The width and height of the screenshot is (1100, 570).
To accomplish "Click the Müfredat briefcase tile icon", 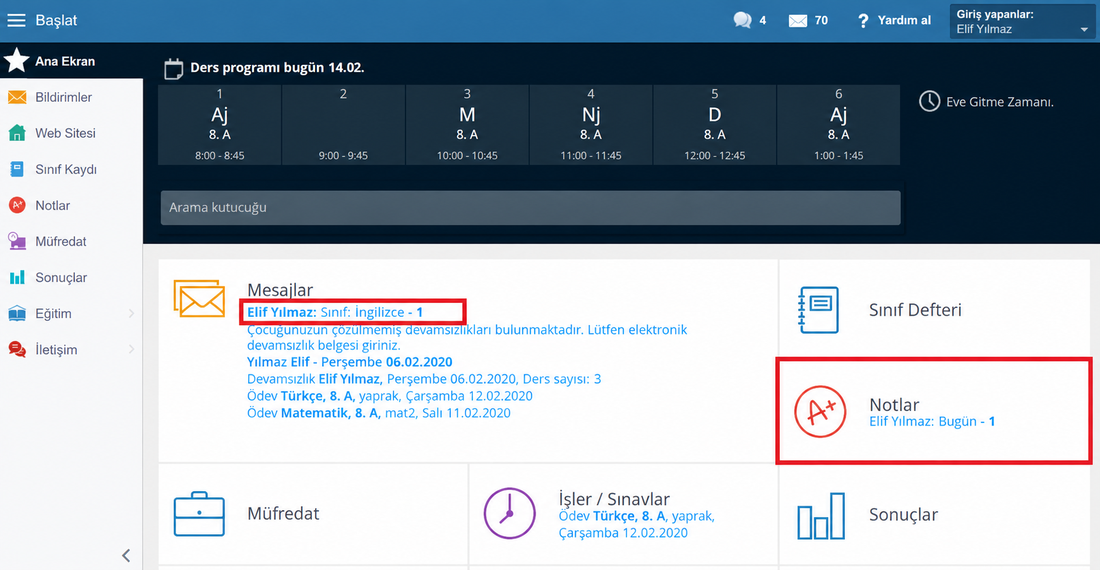I will click(x=199, y=514).
